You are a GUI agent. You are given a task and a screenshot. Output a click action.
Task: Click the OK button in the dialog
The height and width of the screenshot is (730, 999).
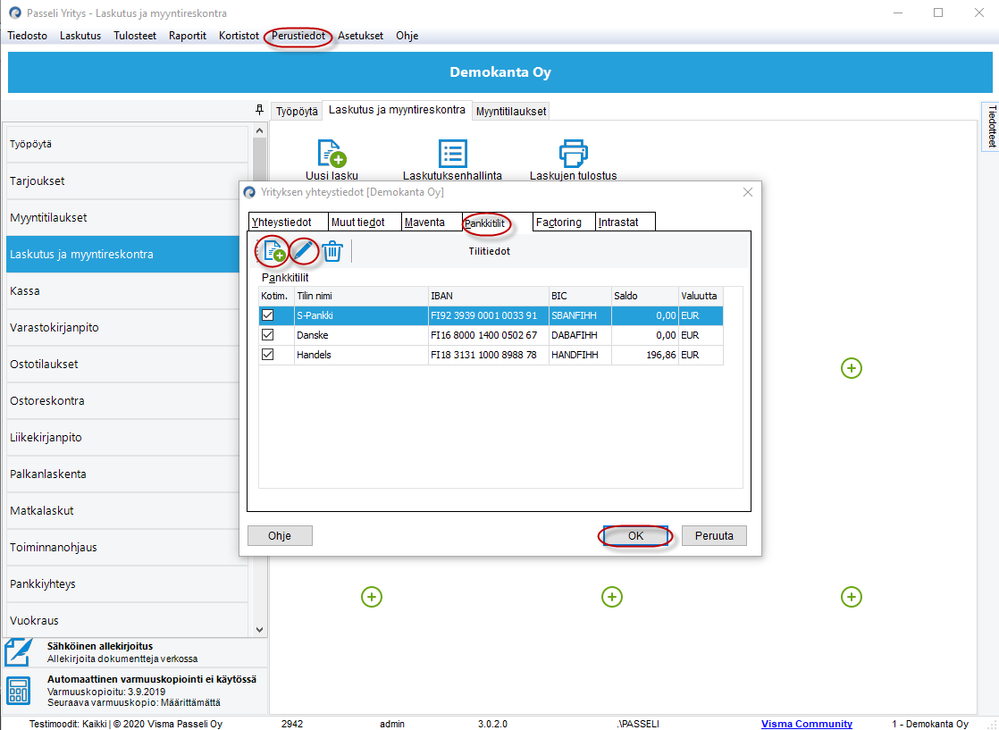click(635, 536)
